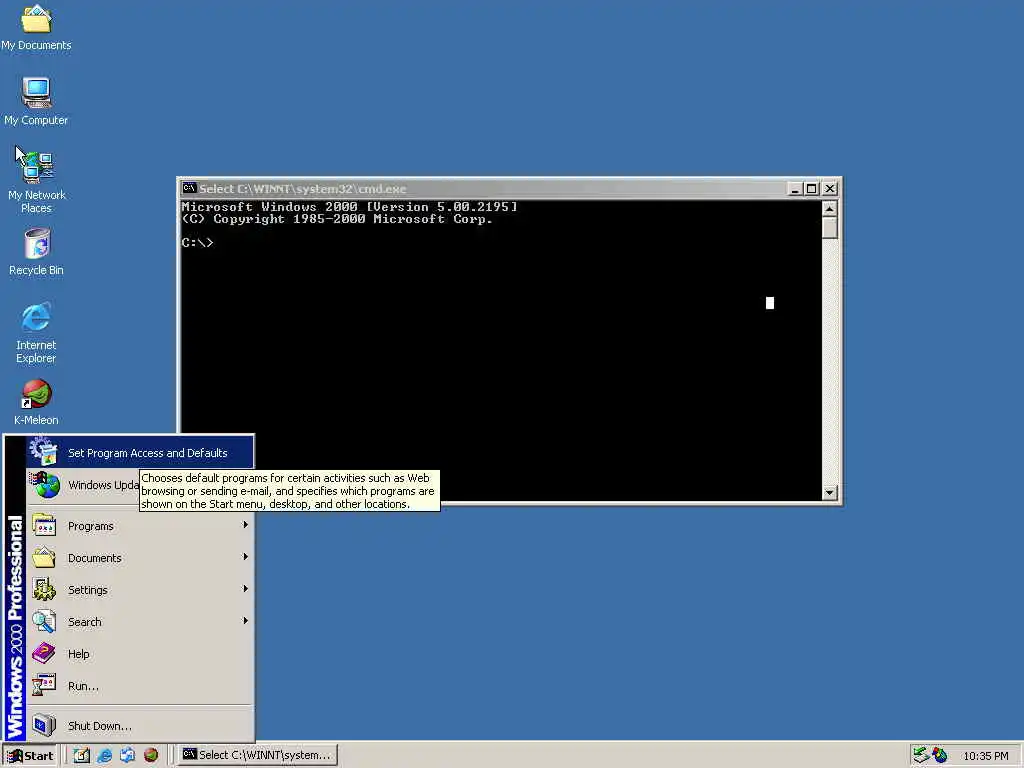Open the Programs submenu
Image resolution: width=1024 pixels, height=768 pixels.
140,526
